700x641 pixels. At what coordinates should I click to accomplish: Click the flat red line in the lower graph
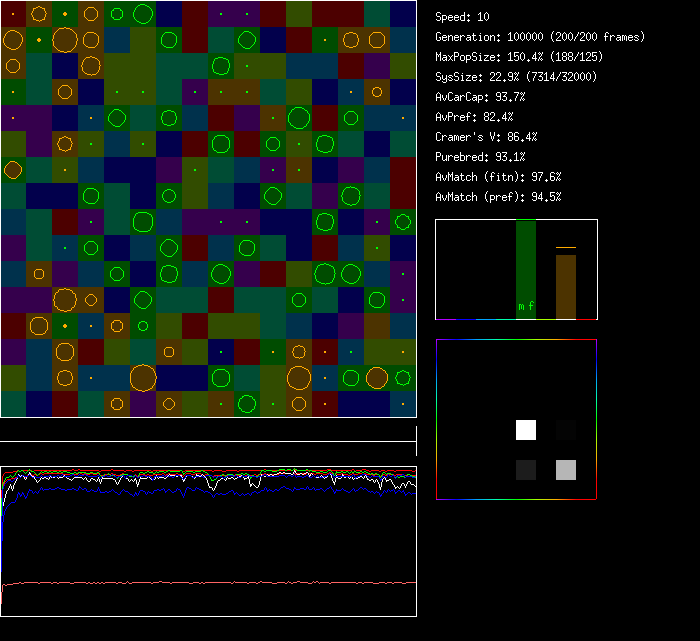(210, 582)
